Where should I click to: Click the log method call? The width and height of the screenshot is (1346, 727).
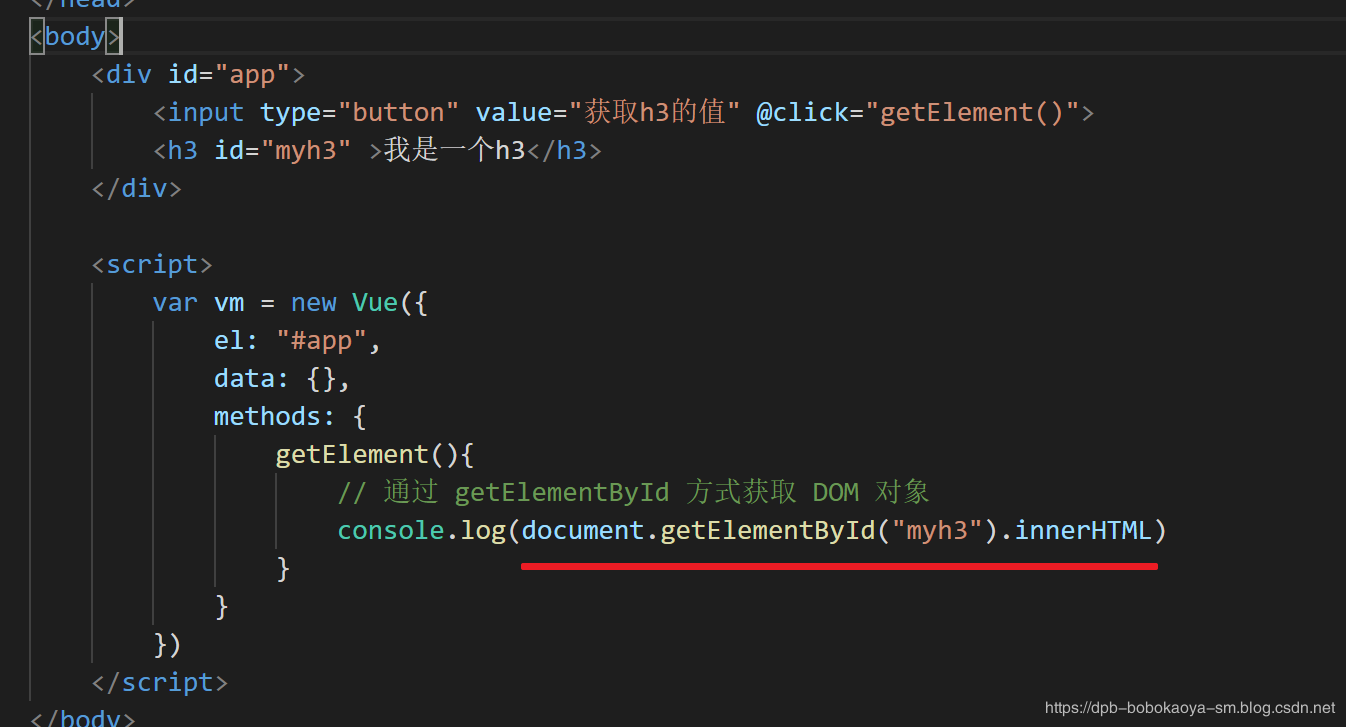(x=483, y=530)
